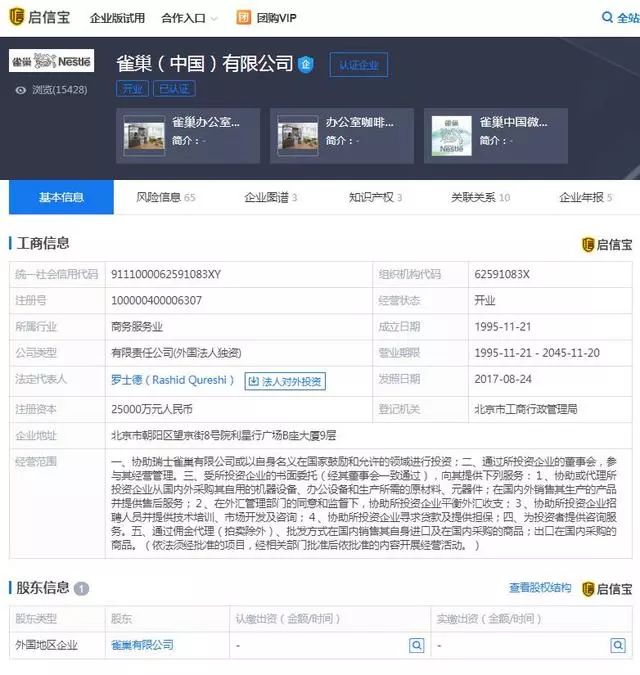Click the eye icon next to 浏览(15428)
The image size is (640, 675).
[21, 90]
